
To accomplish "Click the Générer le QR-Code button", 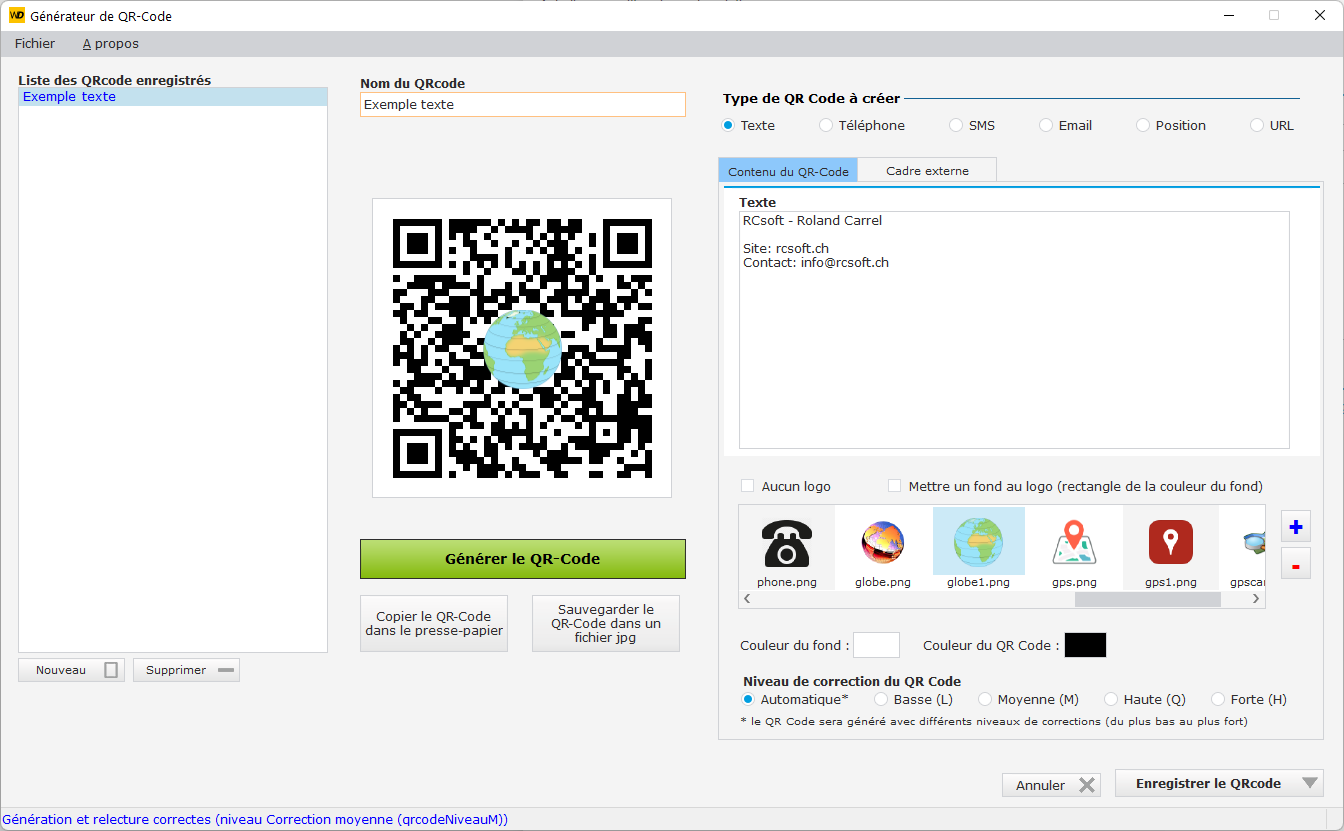I will click(522, 558).
